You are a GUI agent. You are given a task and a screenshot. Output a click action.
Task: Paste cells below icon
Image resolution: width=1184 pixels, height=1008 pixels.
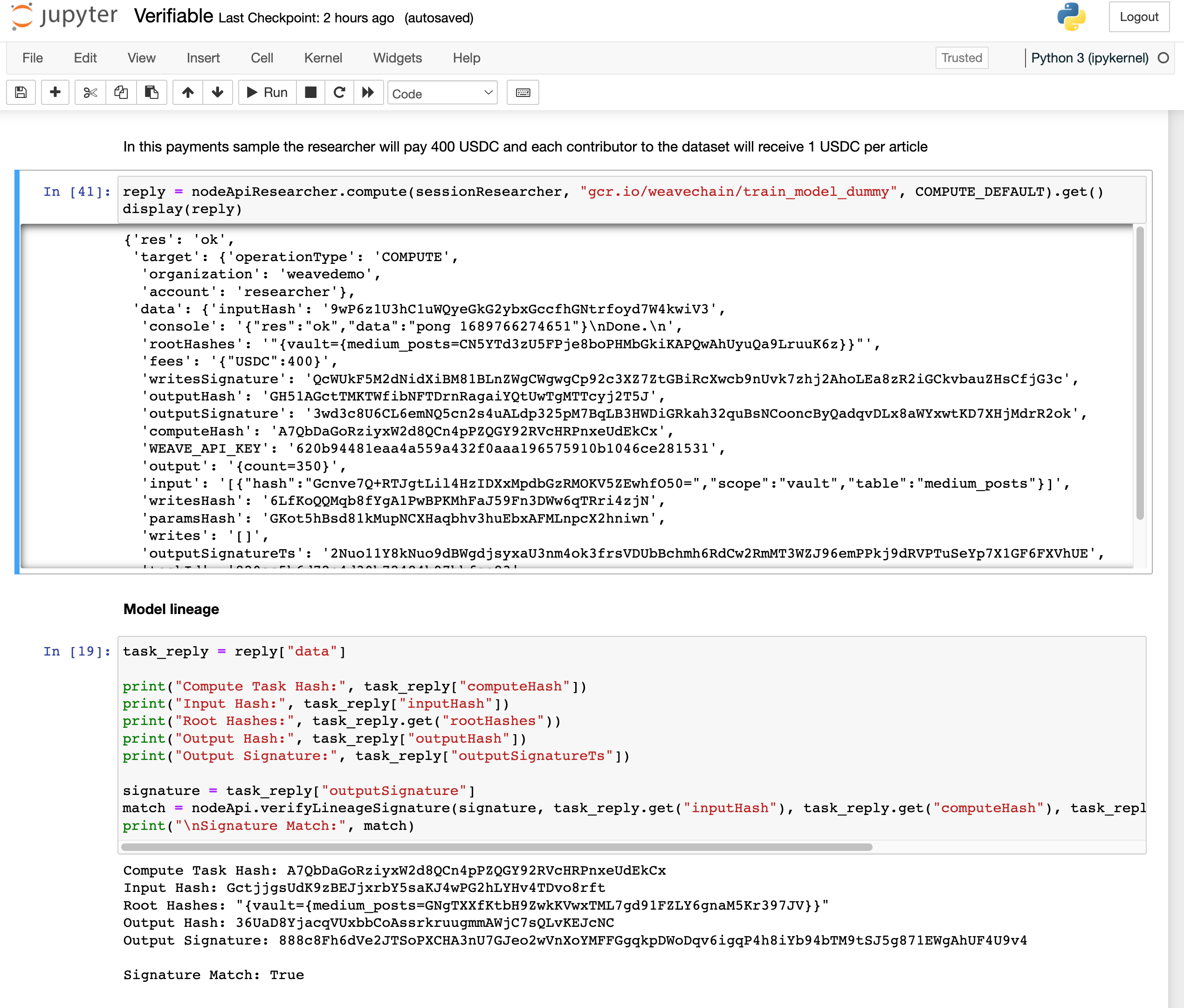coord(151,93)
